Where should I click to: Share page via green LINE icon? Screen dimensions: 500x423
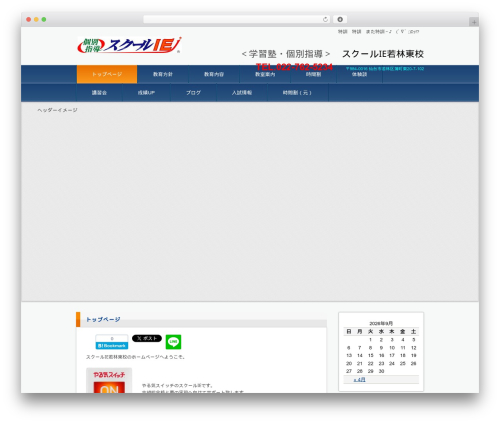[173, 342]
